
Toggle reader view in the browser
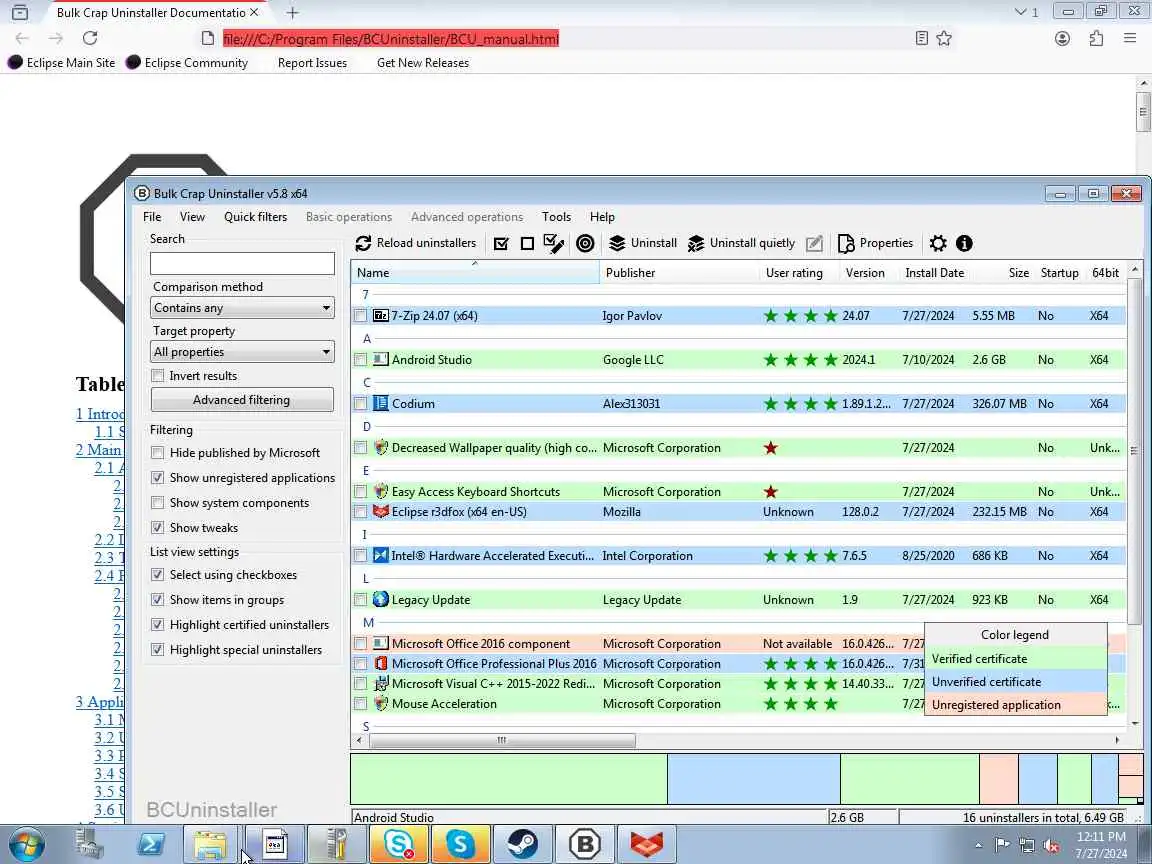tap(921, 38)
